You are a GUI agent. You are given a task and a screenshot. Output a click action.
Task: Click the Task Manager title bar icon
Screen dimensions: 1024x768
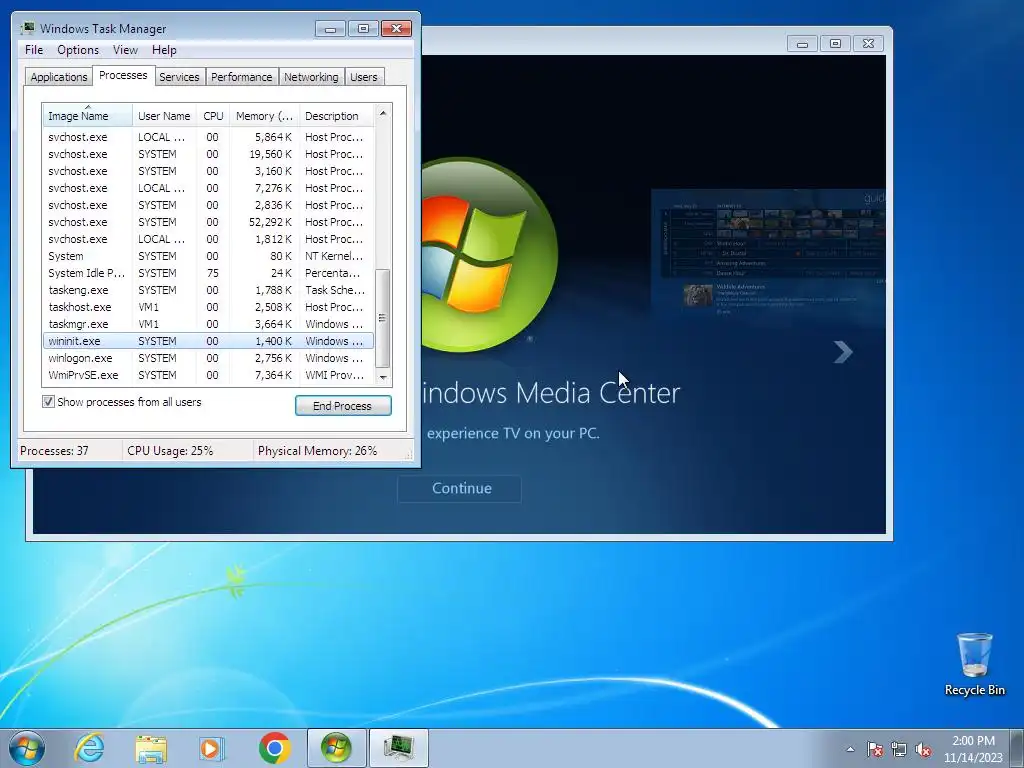pyautogui.click(x=27, y=28)
